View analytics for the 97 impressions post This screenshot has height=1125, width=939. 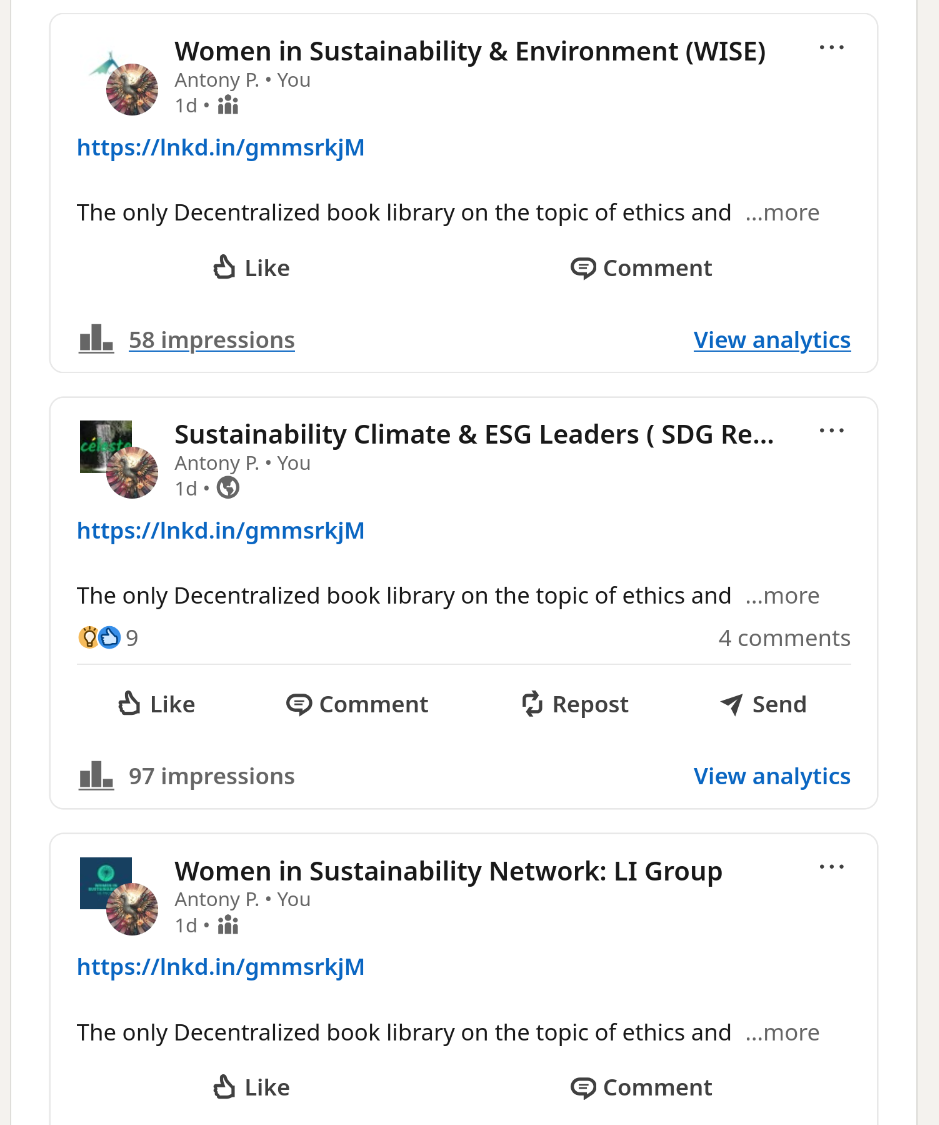[x=772, y=776]
